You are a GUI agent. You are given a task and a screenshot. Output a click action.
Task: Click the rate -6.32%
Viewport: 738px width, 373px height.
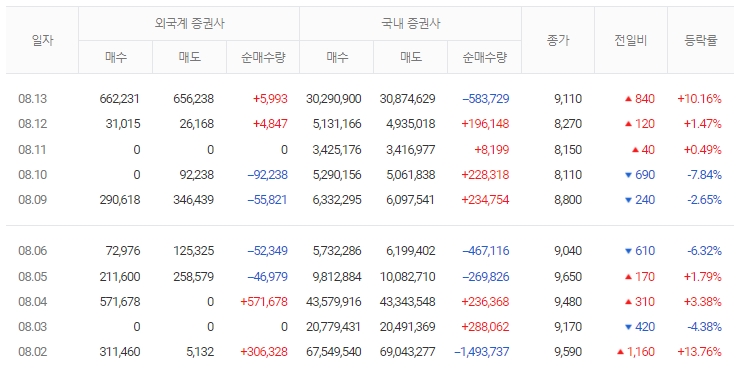[x=704, y=251]
